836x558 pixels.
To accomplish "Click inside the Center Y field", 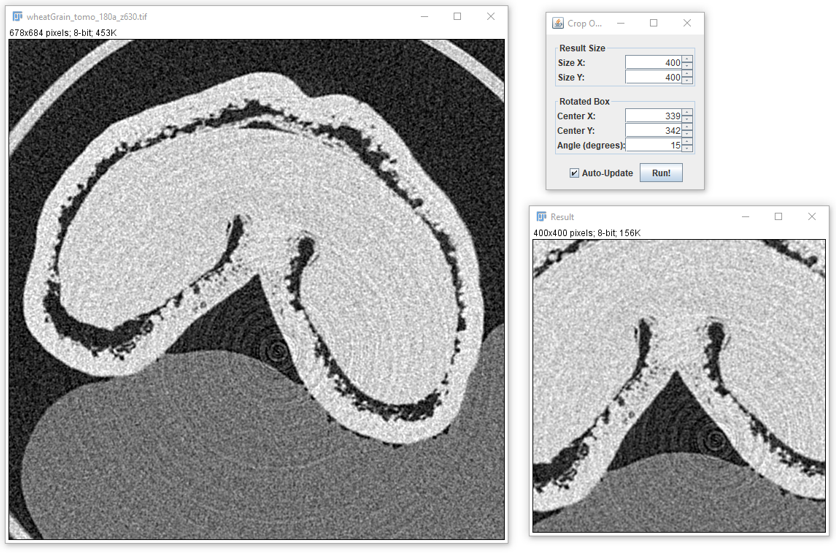I will coord(653,130).
